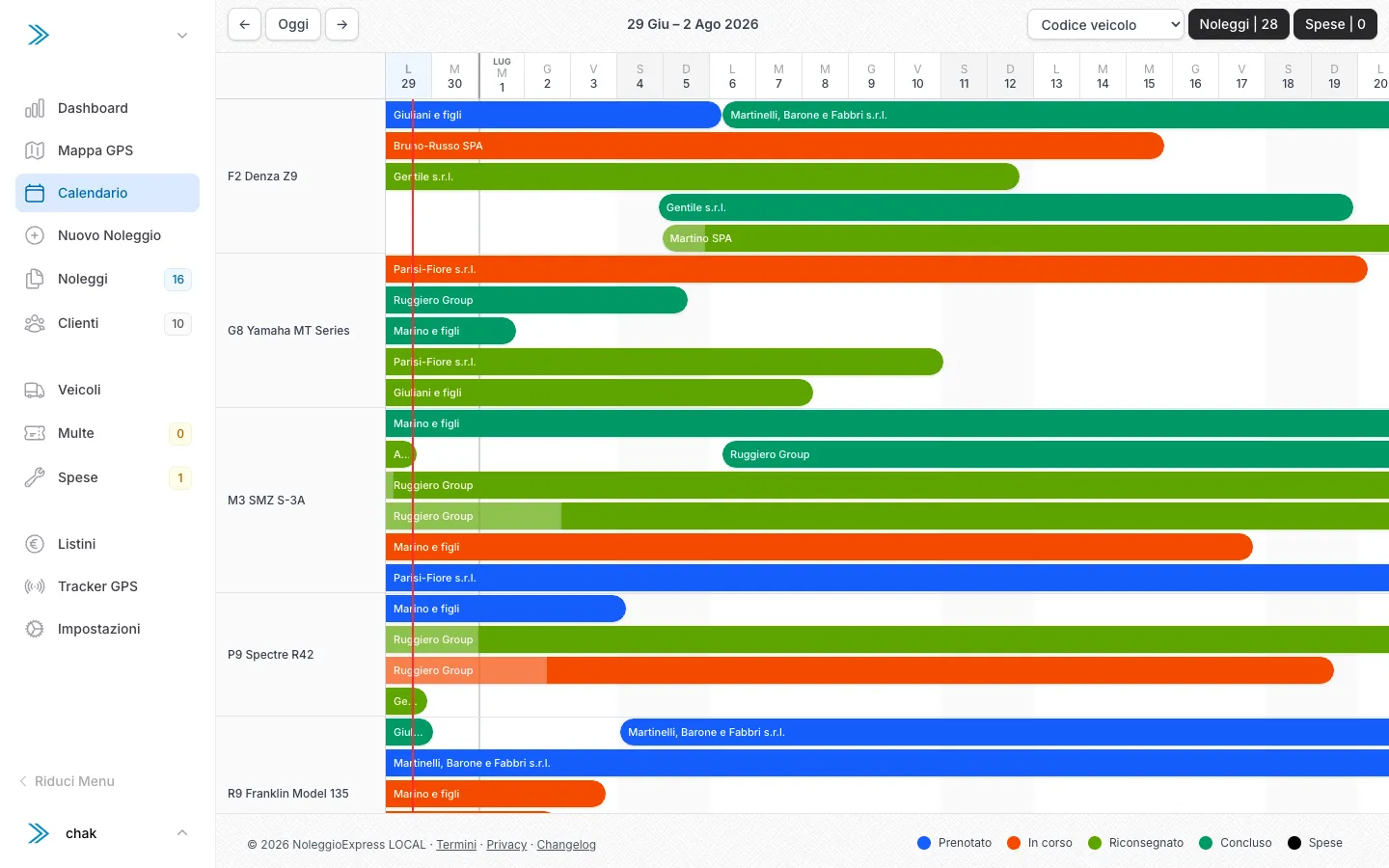Viewport: 1389px width, 868px height.
Task: Click the In corso orange legend dot
Action: pos(1014,843)
